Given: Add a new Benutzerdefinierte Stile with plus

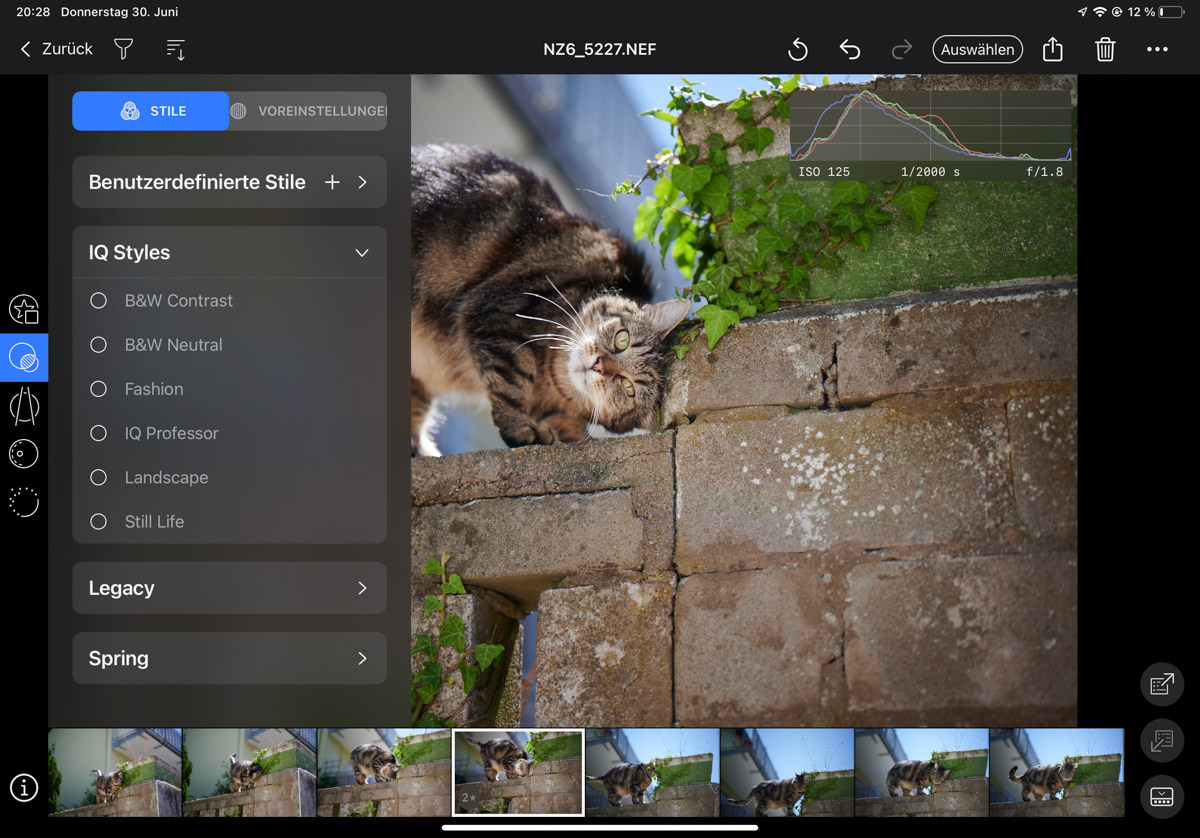Looking at the screenshot, I should [x=332, y=182].
